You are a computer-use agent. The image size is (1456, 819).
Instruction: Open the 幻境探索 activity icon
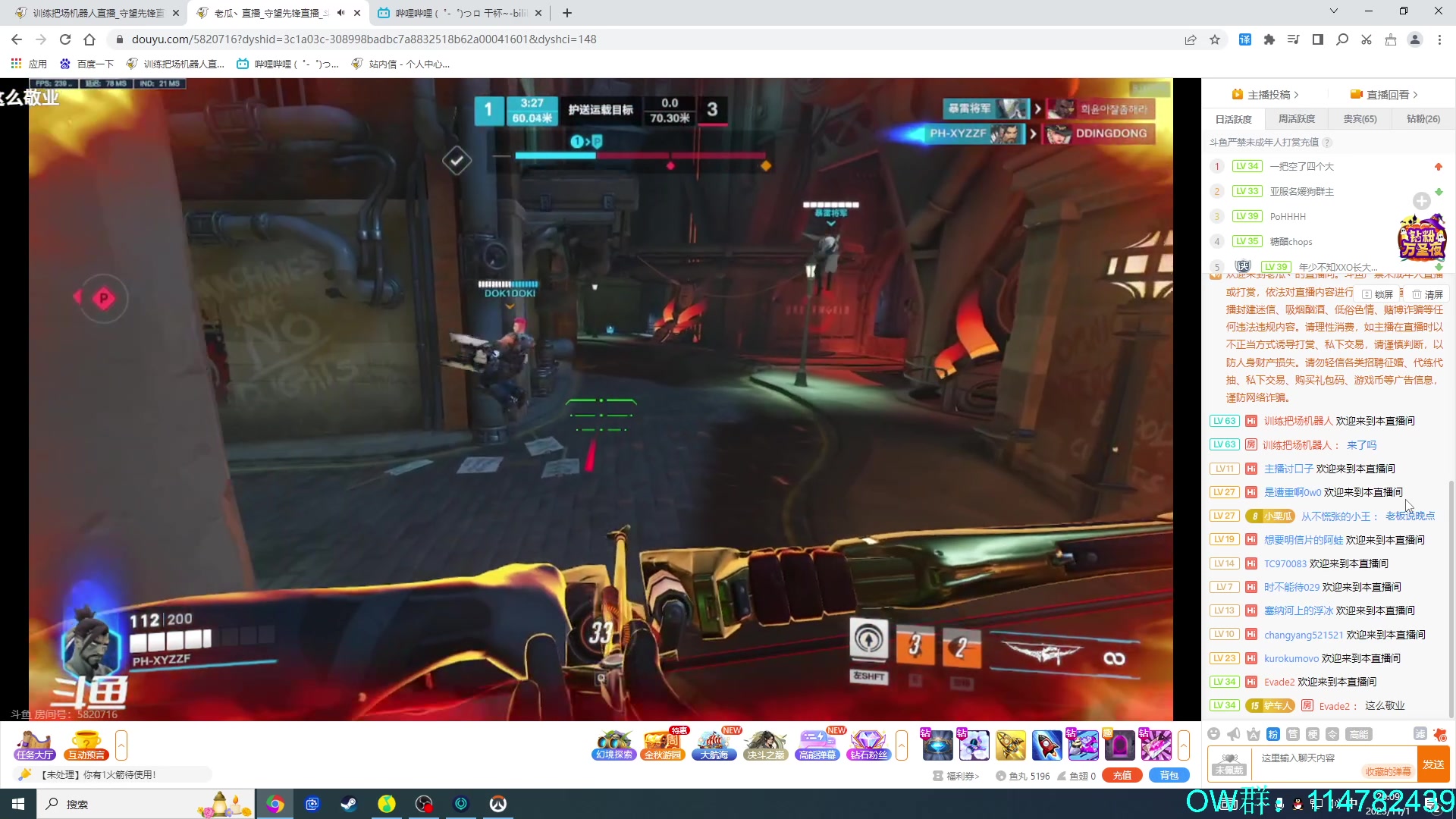[x=613, y=745]
